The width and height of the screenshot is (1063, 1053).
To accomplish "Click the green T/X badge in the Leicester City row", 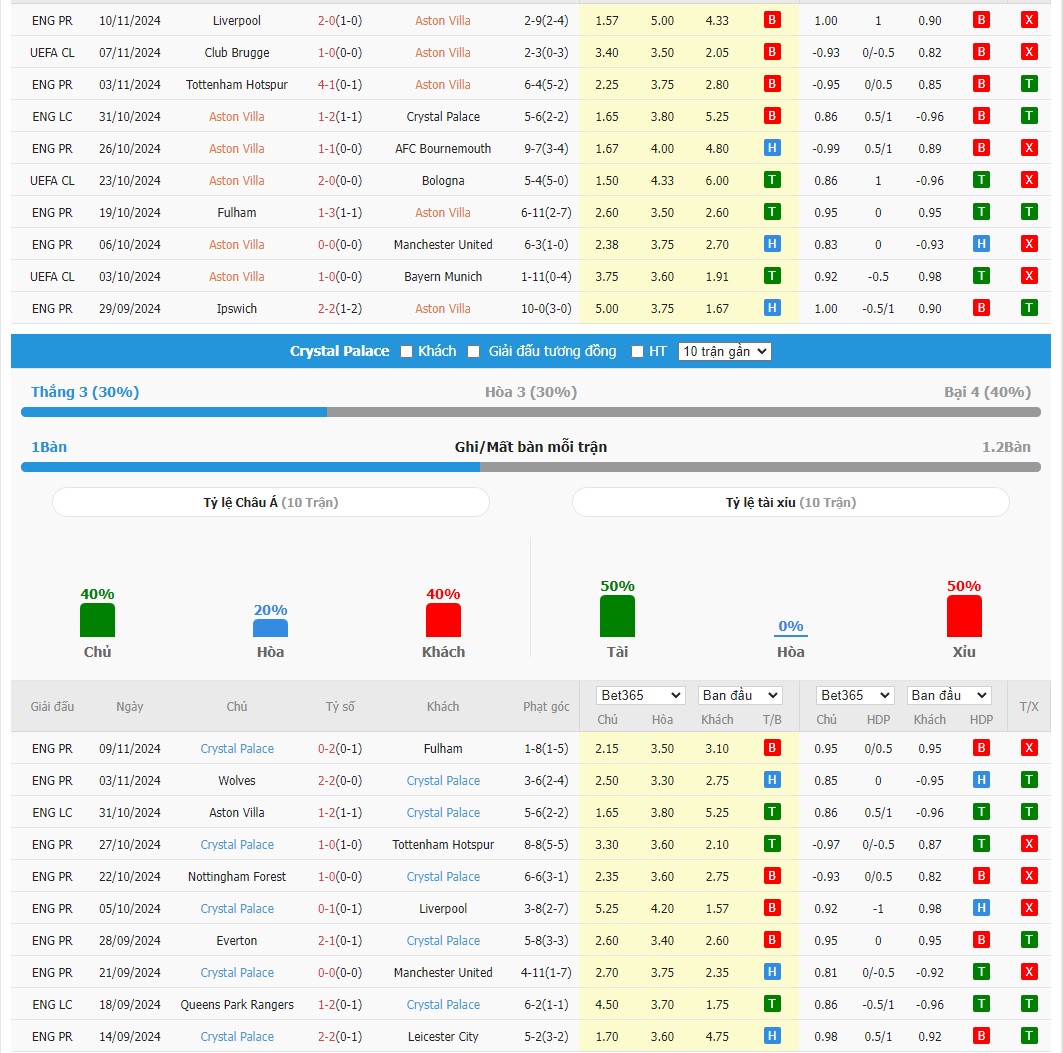I will point(1028,1037).
